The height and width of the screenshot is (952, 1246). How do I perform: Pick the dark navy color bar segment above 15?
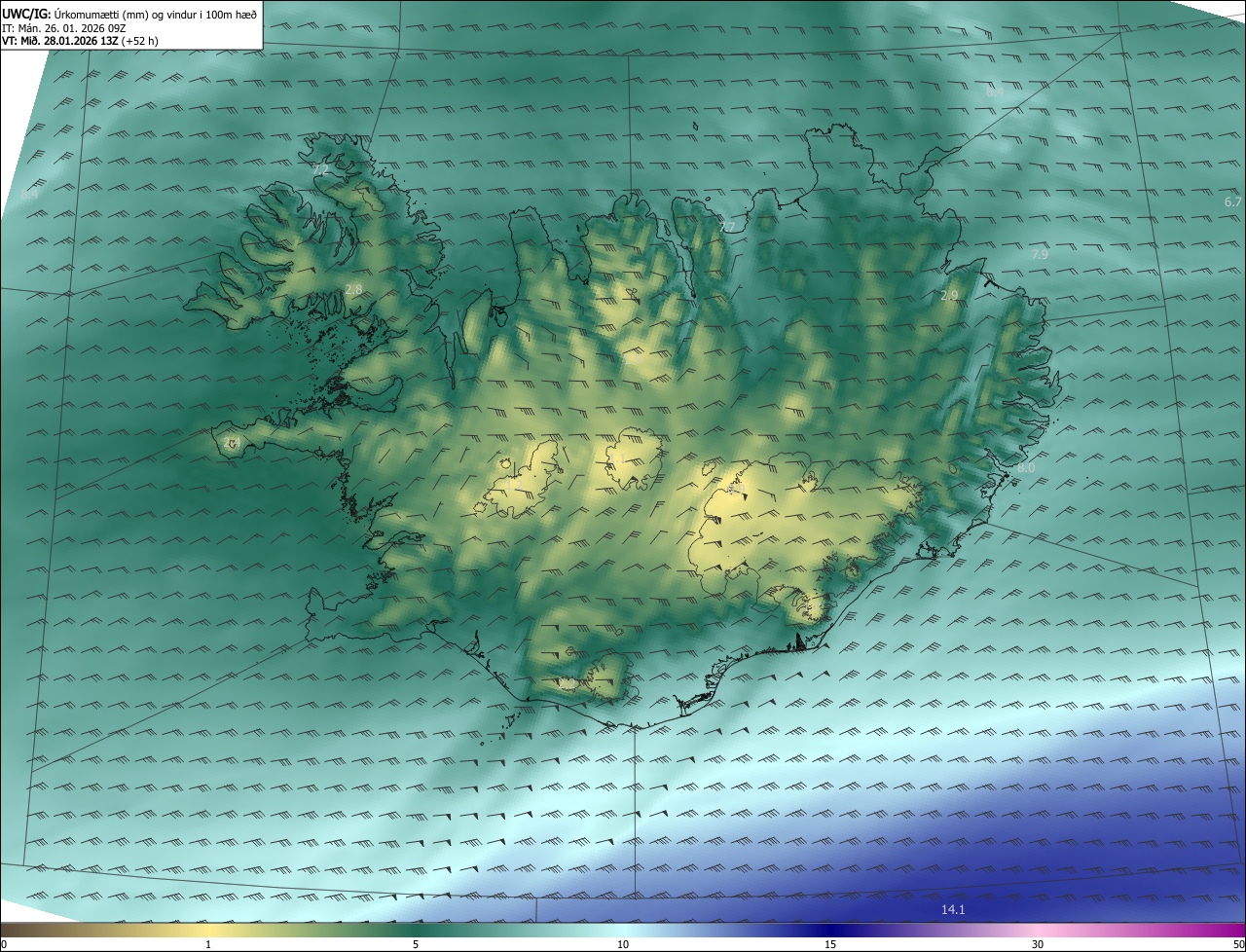830,931
